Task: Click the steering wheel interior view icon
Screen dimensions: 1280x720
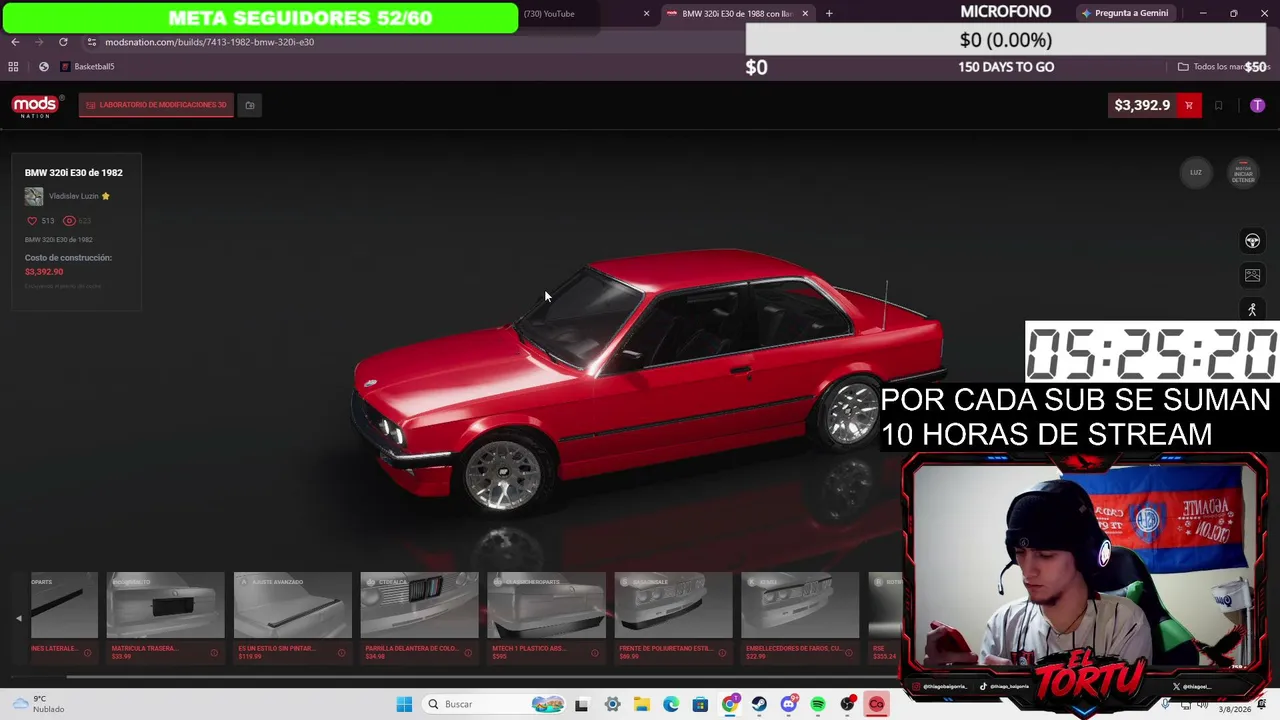Action: (1252, 241)
